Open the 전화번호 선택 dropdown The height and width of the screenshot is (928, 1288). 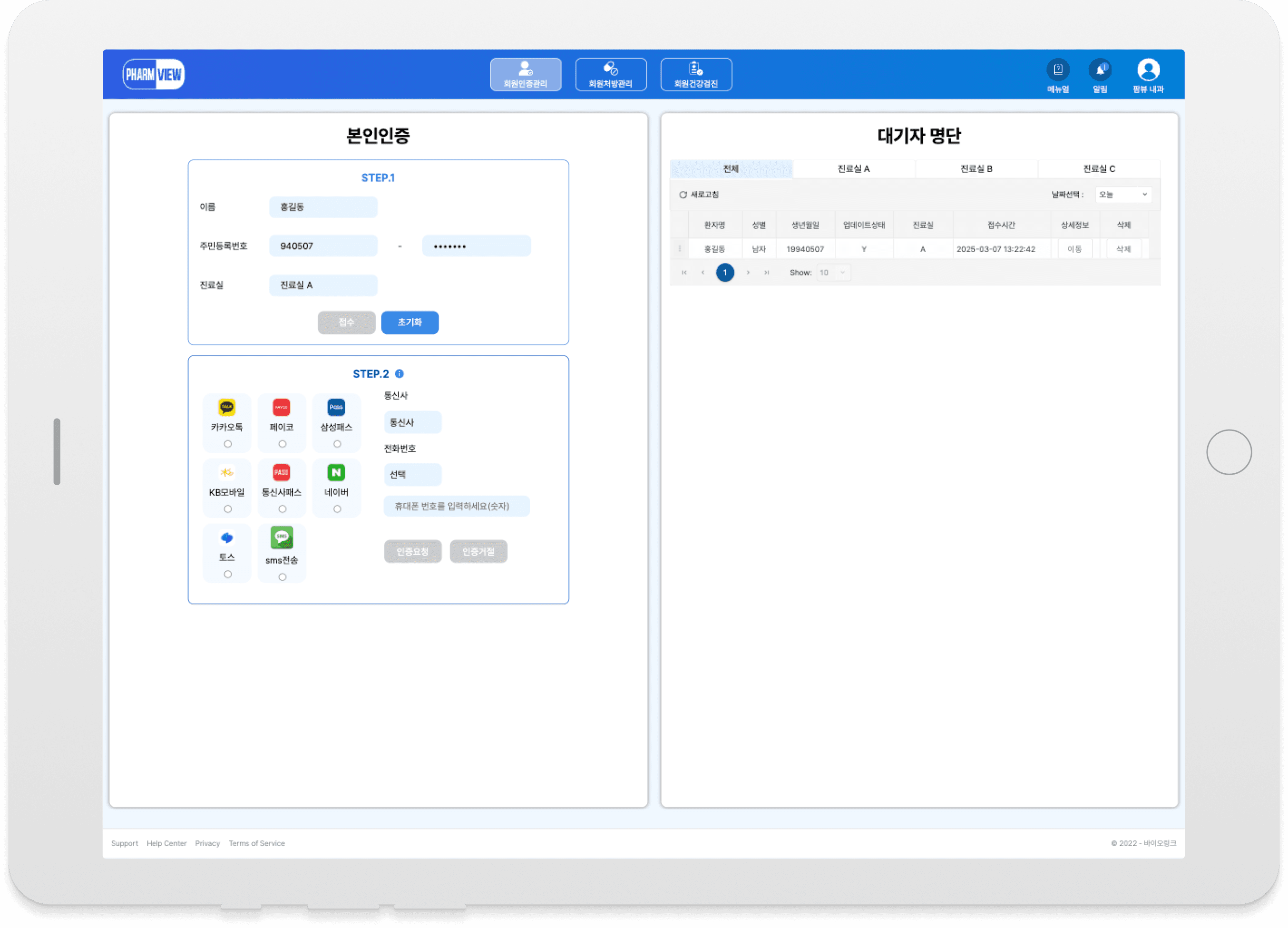[413, 475]
